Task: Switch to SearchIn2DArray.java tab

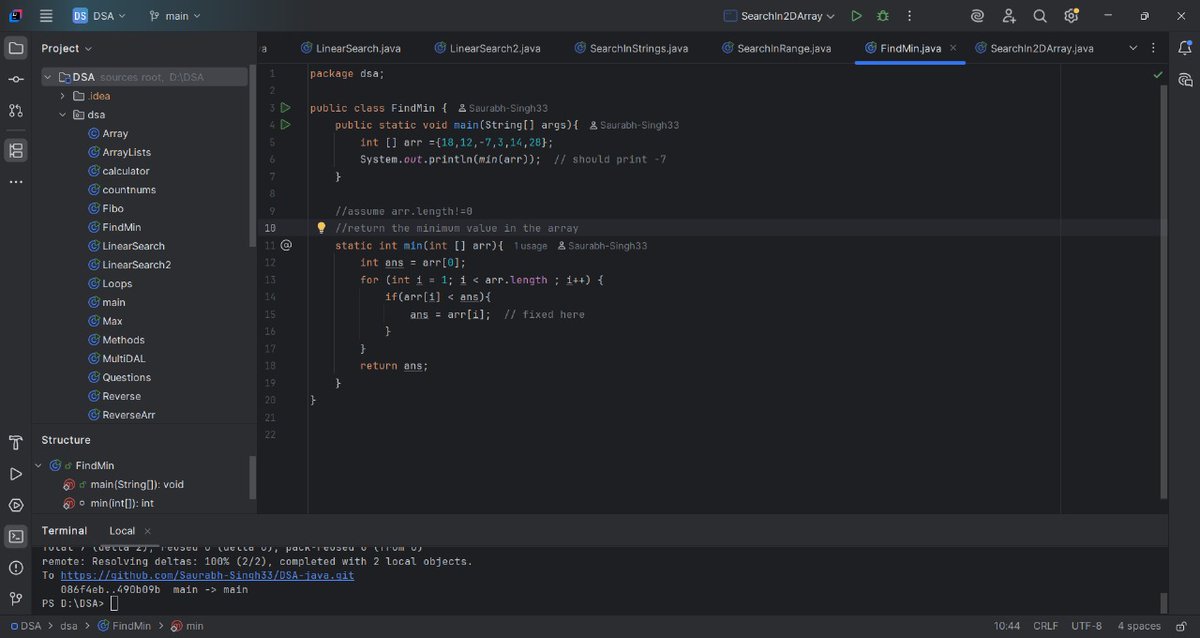Action: [1034, 48]
